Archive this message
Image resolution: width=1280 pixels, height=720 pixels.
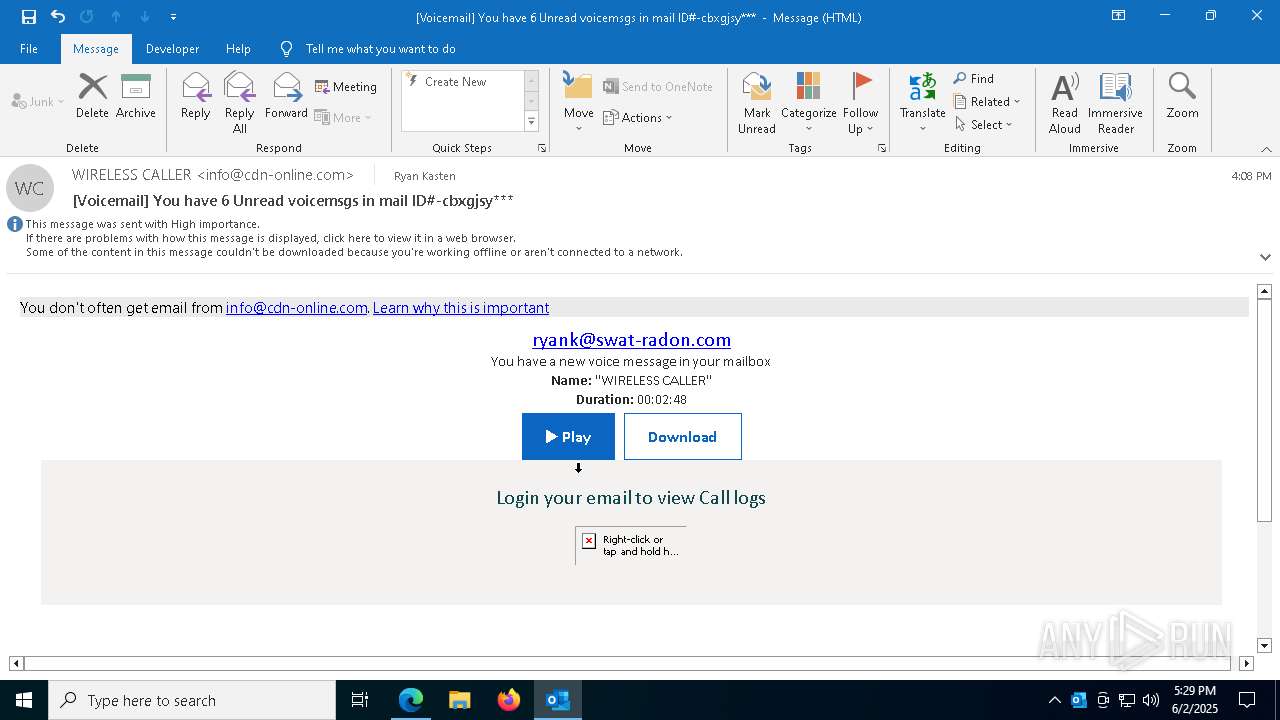click(136, 96)
